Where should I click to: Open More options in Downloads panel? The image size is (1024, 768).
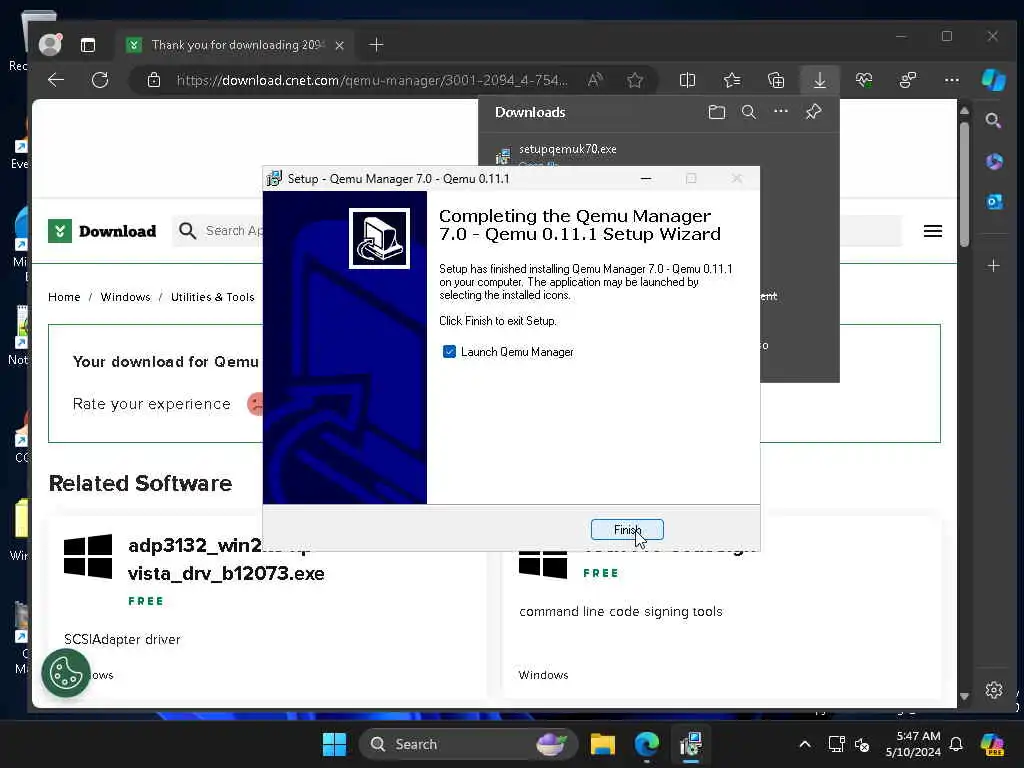(x=780, y=112)
